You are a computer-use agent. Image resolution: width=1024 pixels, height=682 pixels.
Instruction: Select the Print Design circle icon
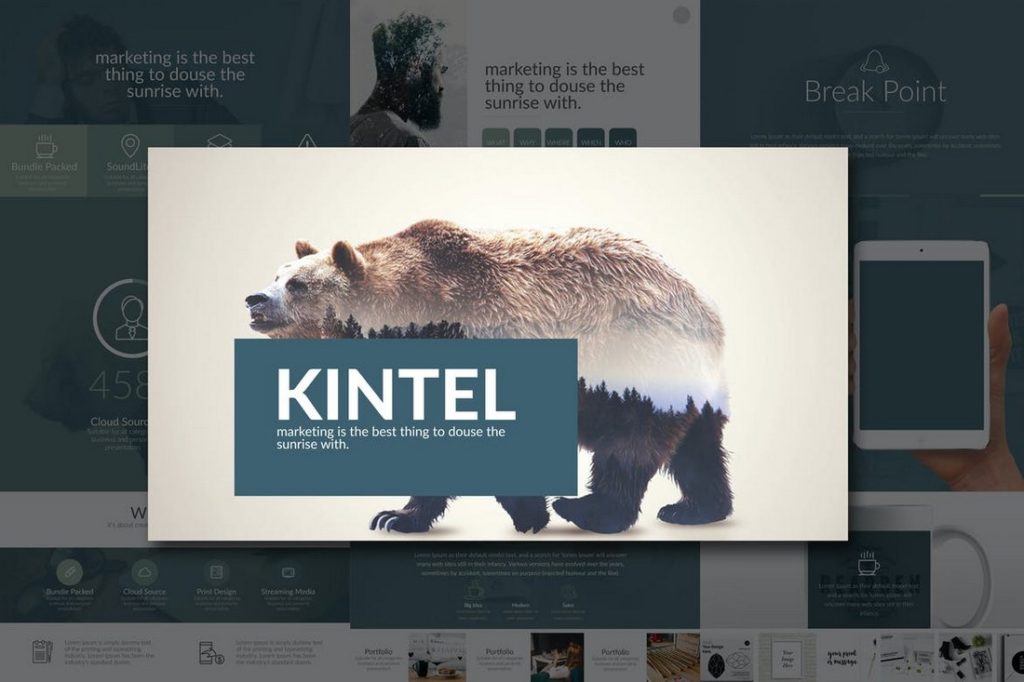[217, 571]
